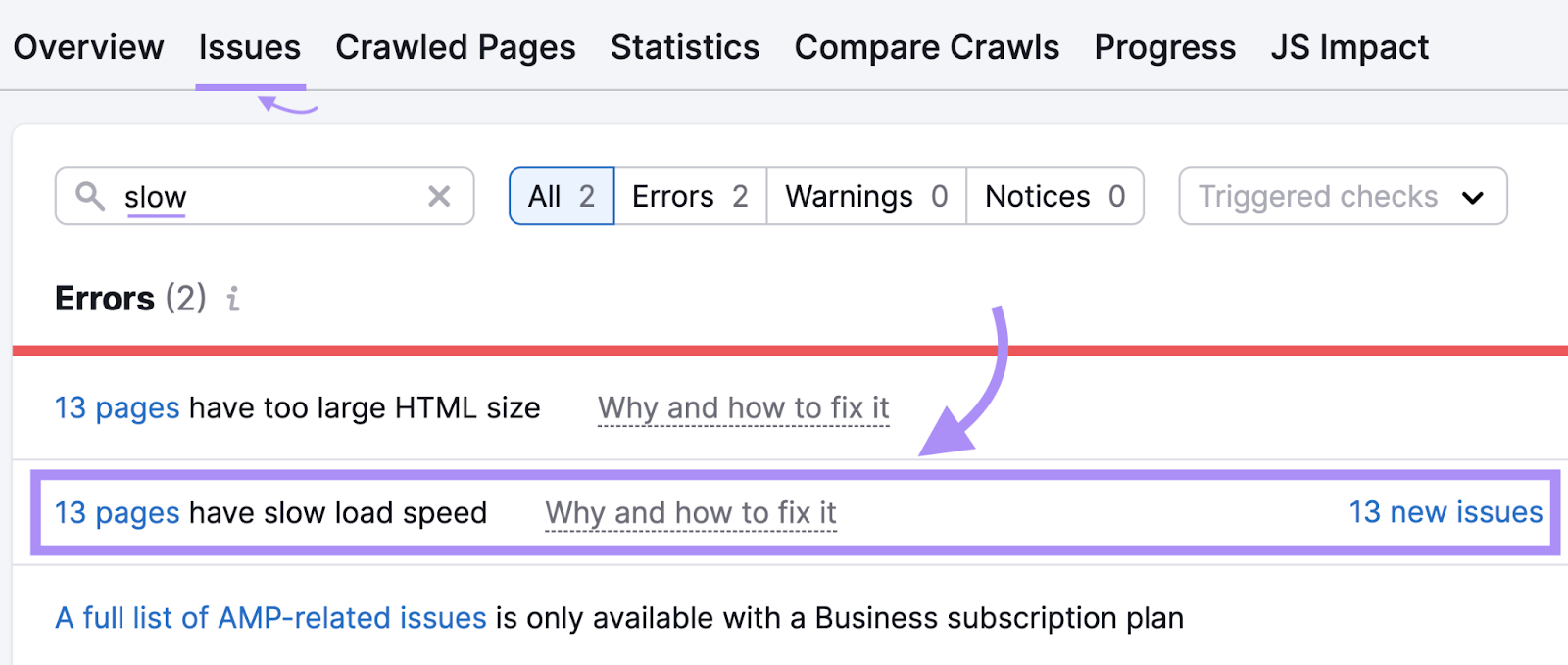
Task: Switch to the Overview tab
Action: 88,46
